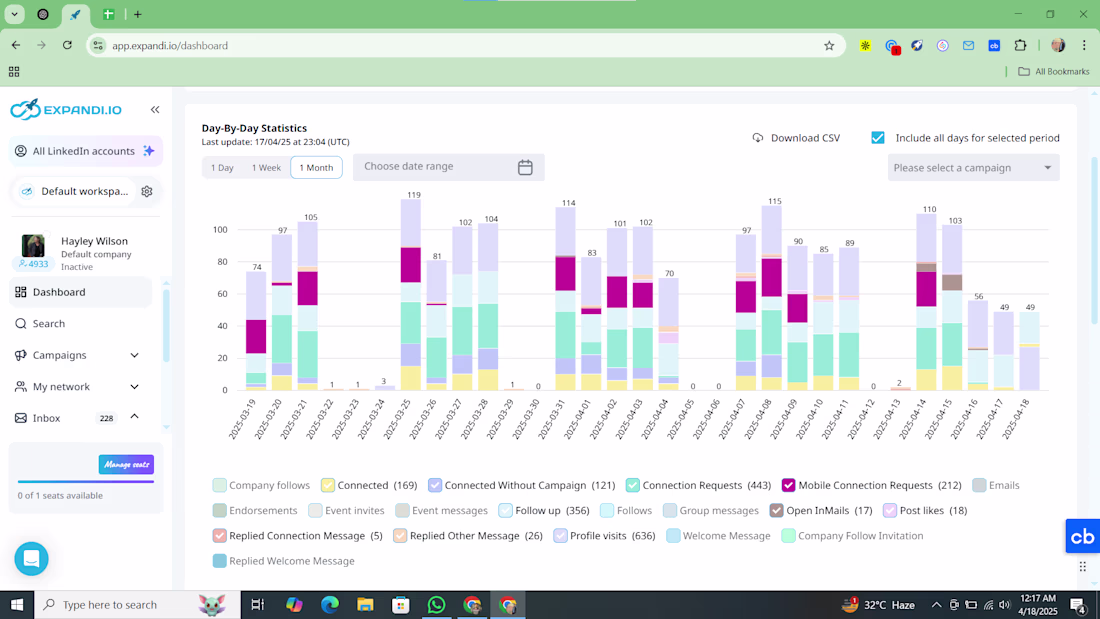The height and width of the screenshot is (619, 1100).
Task: Open the live chat support bubble
Action: tap(32, 559)
